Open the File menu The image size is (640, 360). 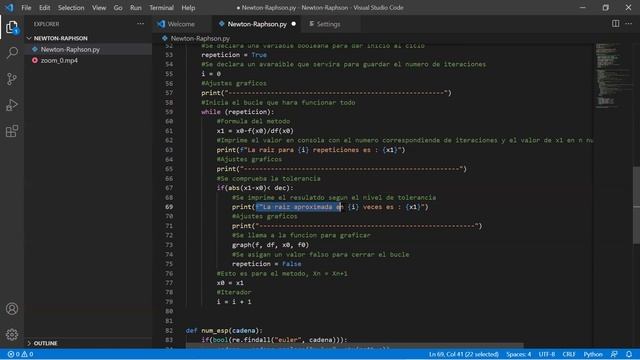[x=26, y=8]
